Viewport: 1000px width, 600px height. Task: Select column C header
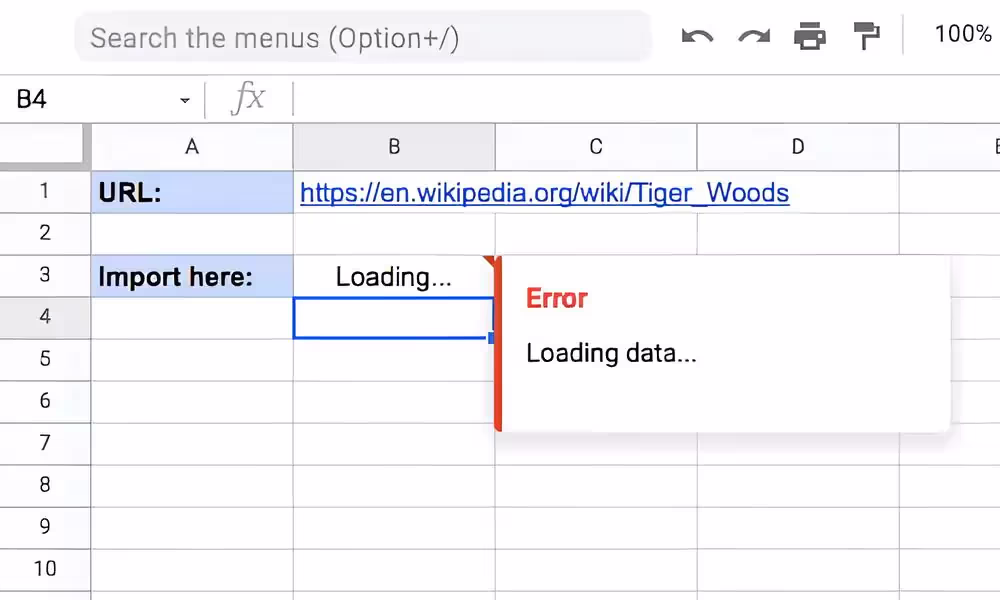[596, 147]
